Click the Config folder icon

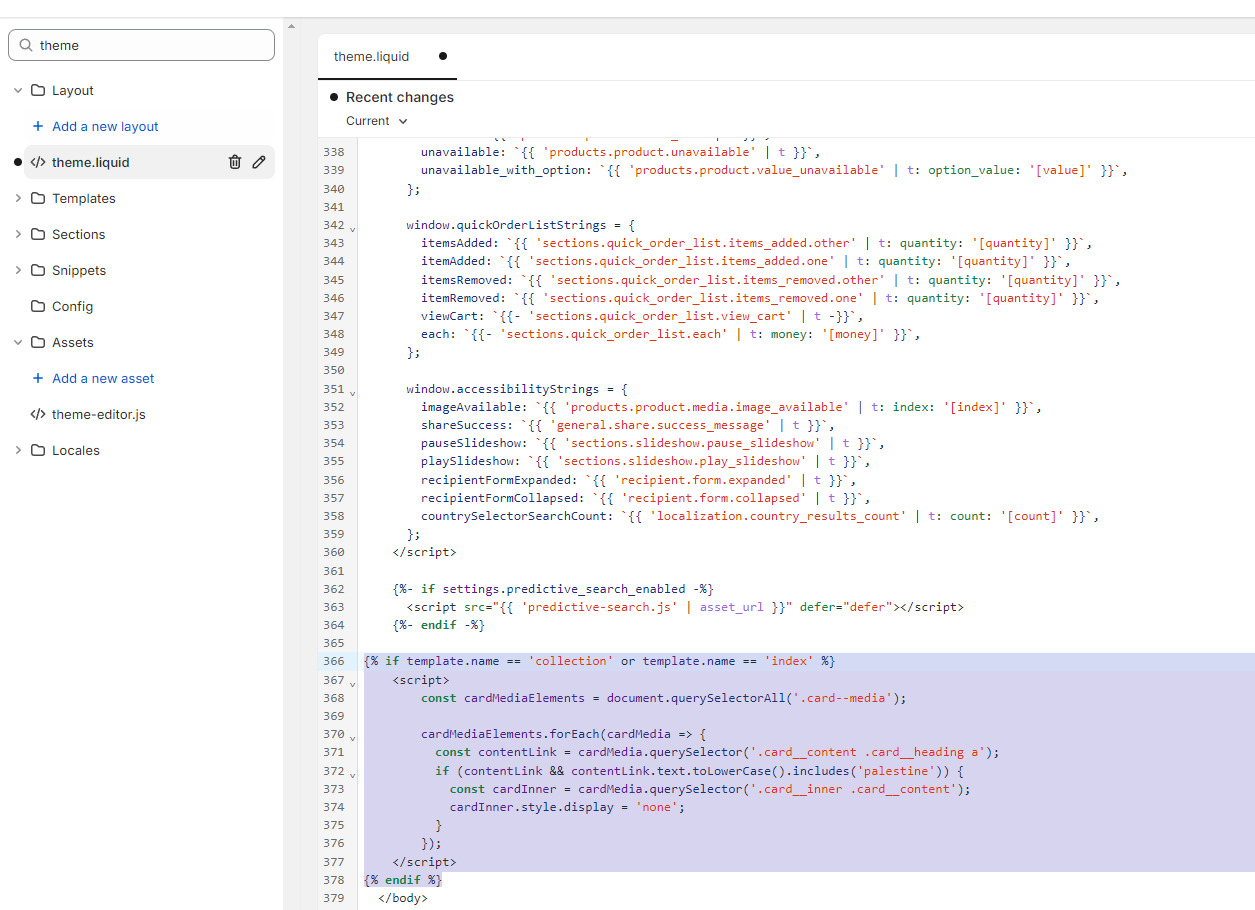click(x=38, y=306)
